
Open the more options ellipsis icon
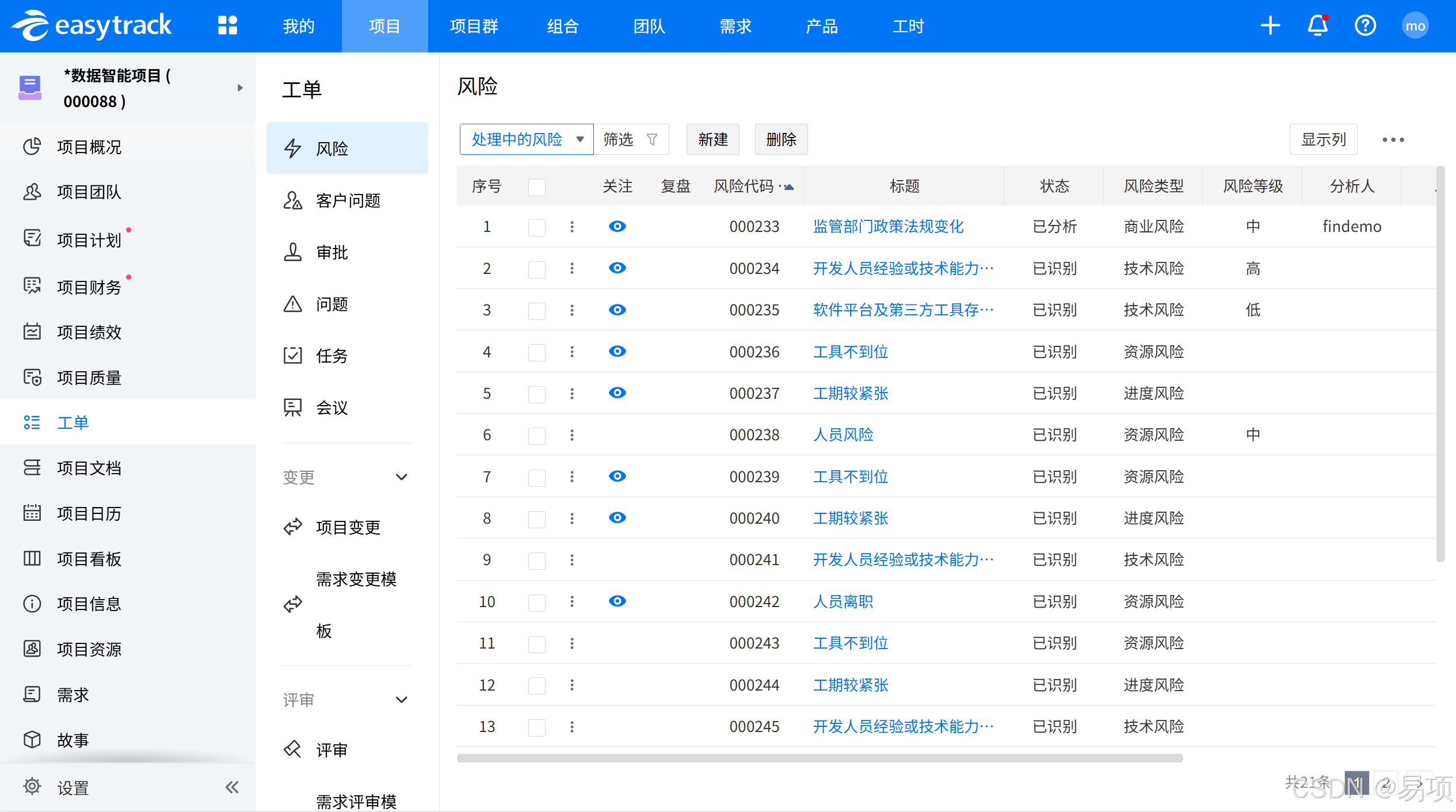(1393, 140)
